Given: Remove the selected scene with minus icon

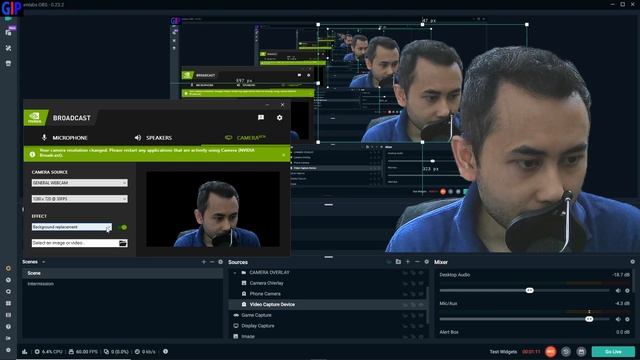Looking at the screenshot, I should (212, 262).
